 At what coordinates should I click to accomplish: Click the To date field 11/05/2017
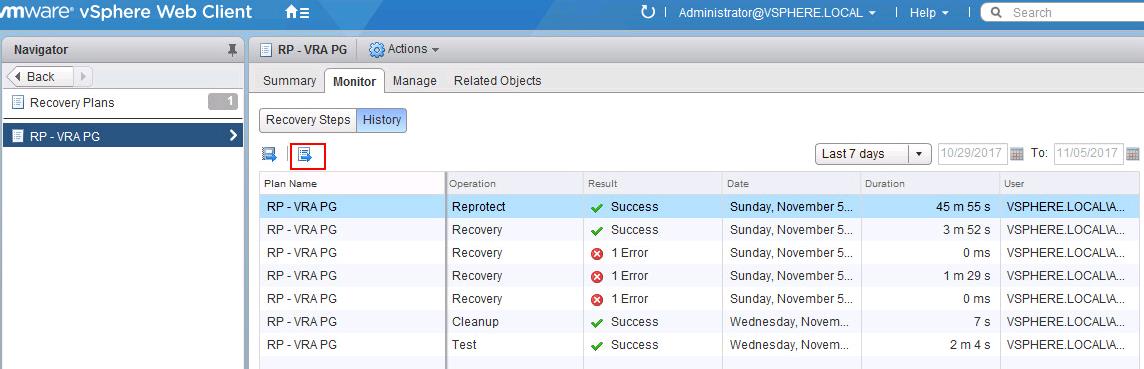(1089, 154)
